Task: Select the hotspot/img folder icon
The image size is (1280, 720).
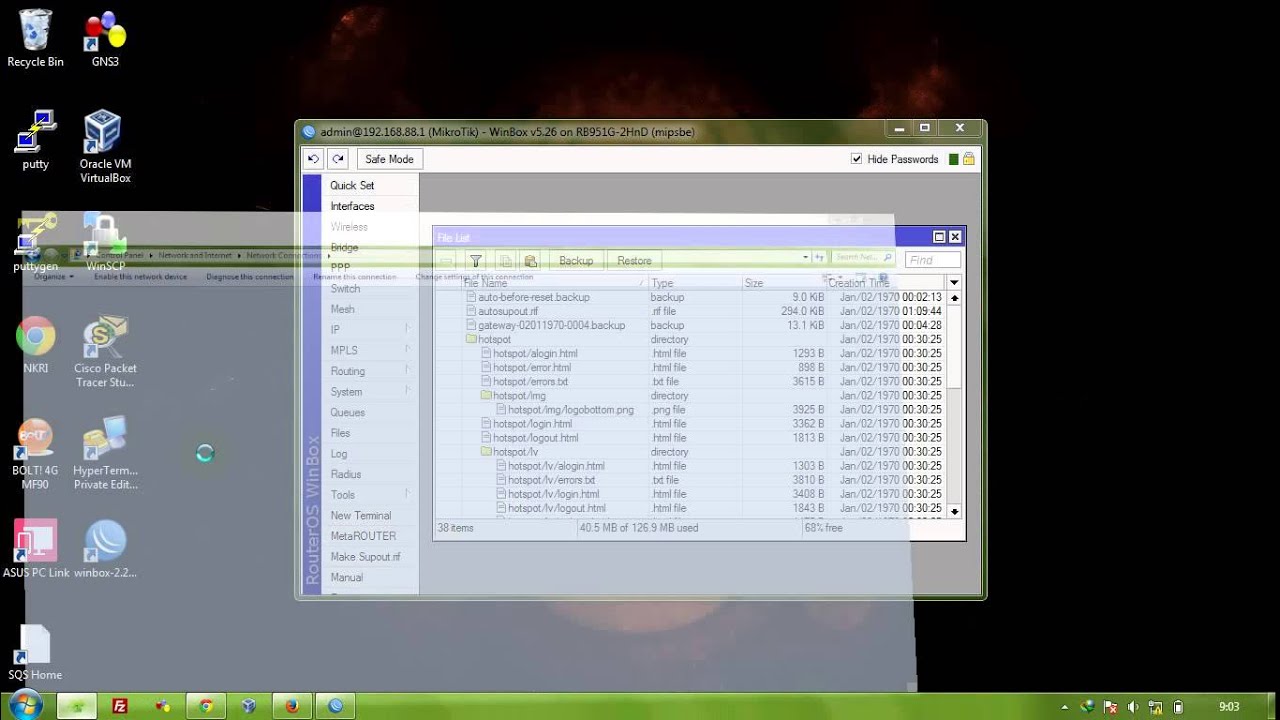Action: (x=486, y=395)
